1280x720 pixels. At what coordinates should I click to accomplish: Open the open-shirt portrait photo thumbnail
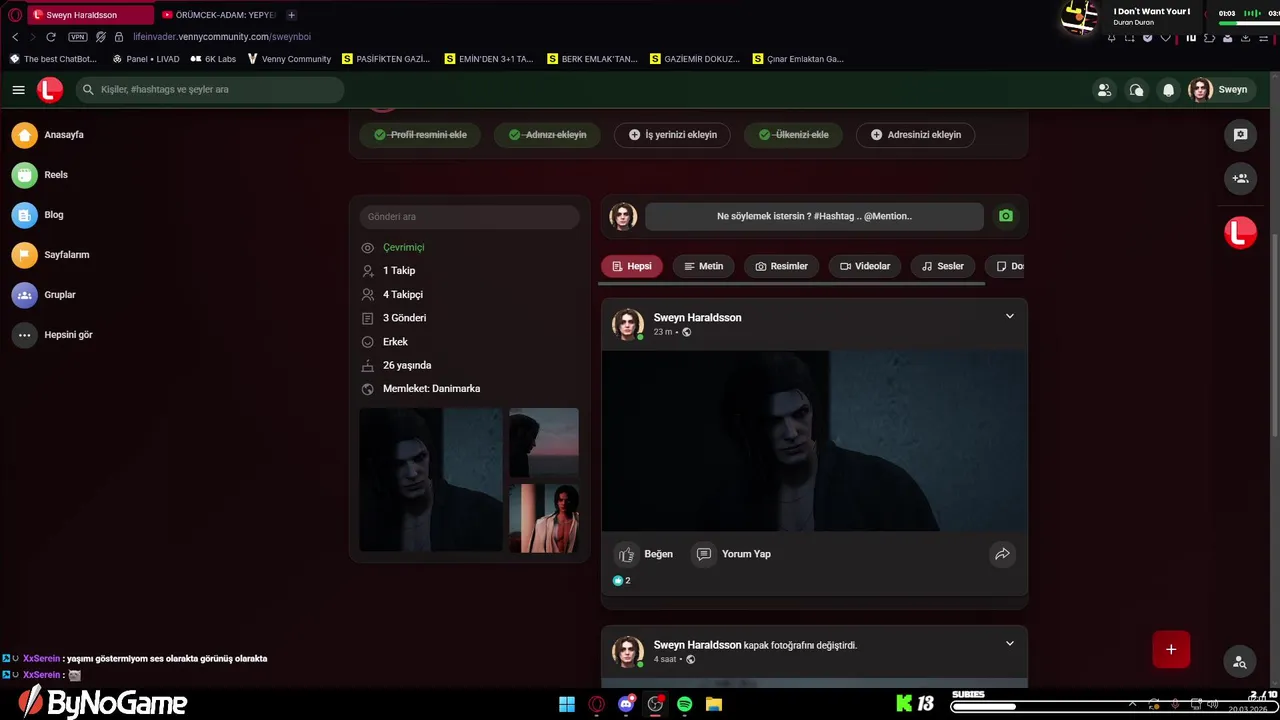click(x=544, y=518)
